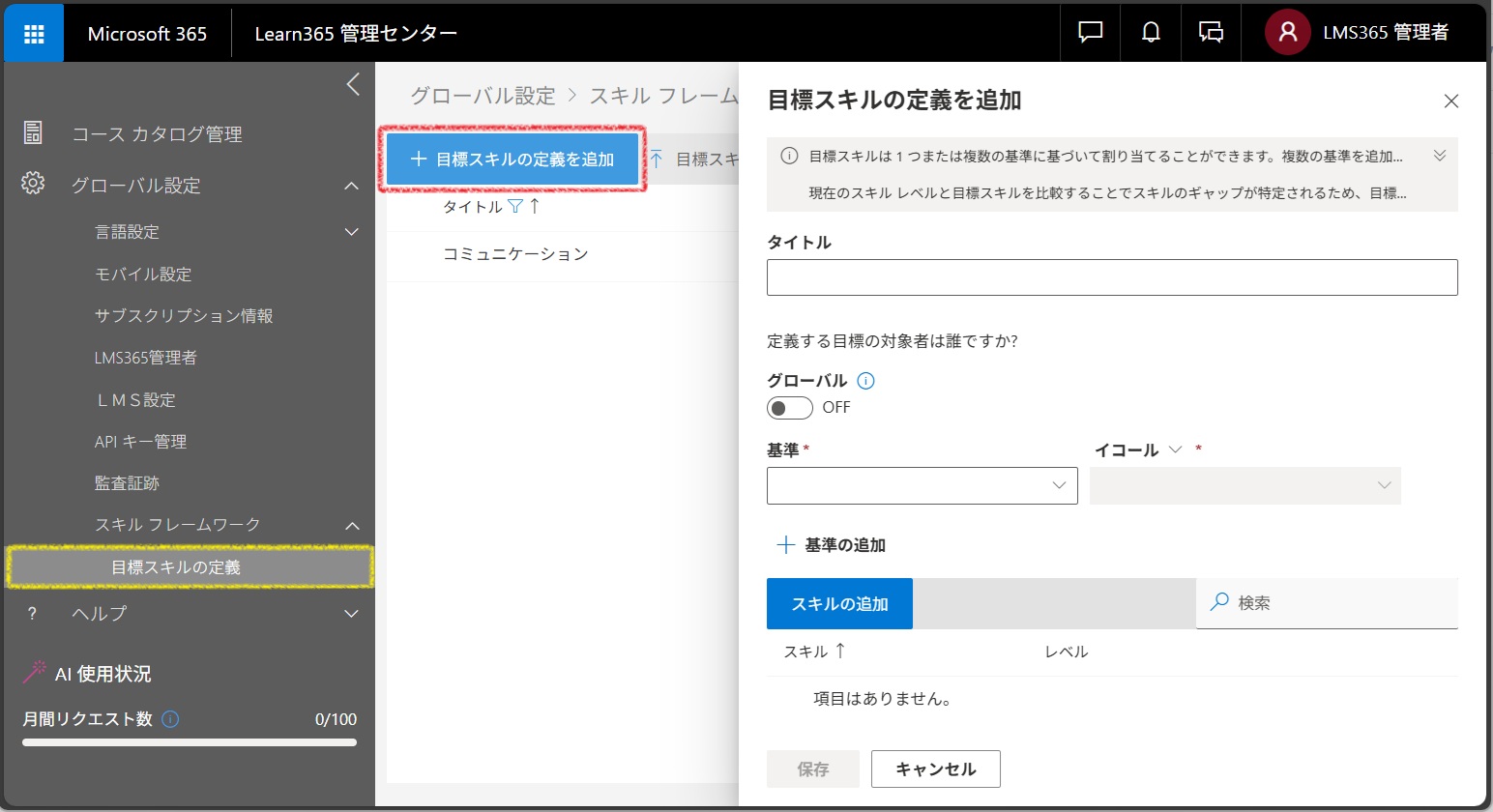The width and height of the screenshot is (1493, 812).
Task: Select サブスクリプション情報 in sidebar
Action: click(x=184, y=316)
